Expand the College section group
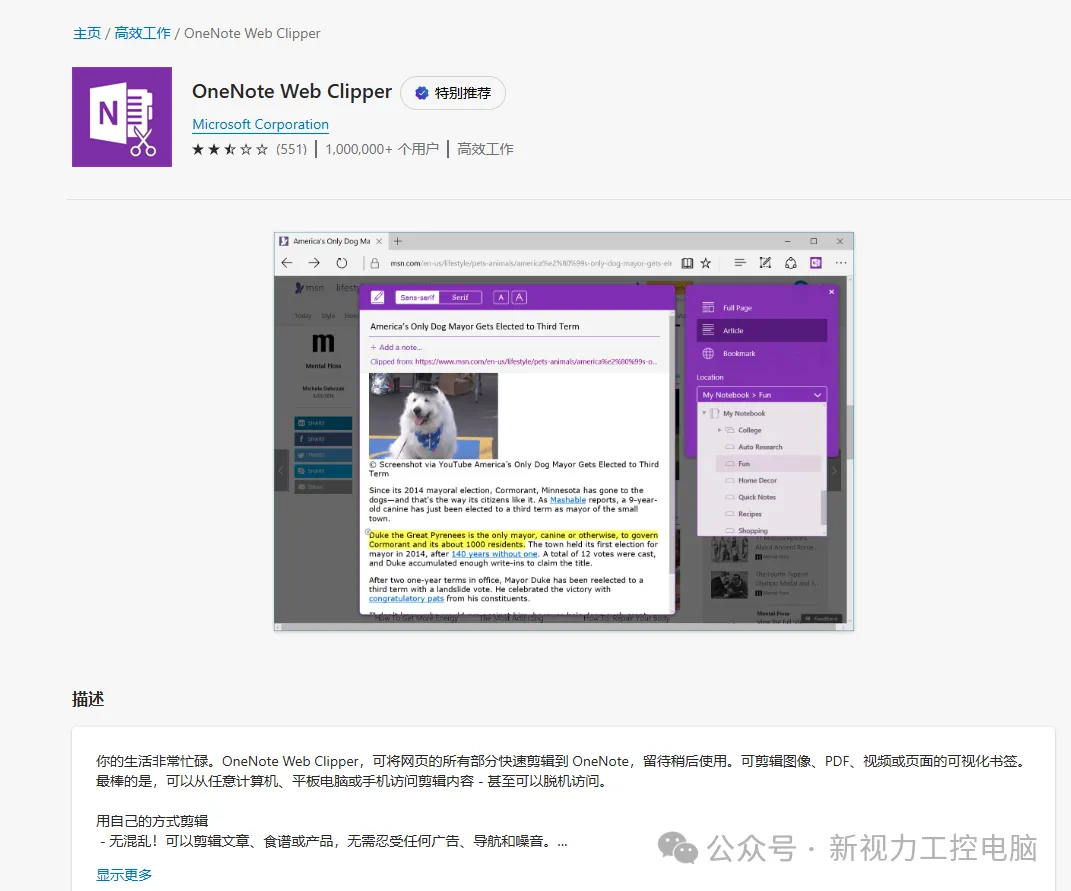The height and width of the screenshot is (891, 1071). tap(719, 430)
